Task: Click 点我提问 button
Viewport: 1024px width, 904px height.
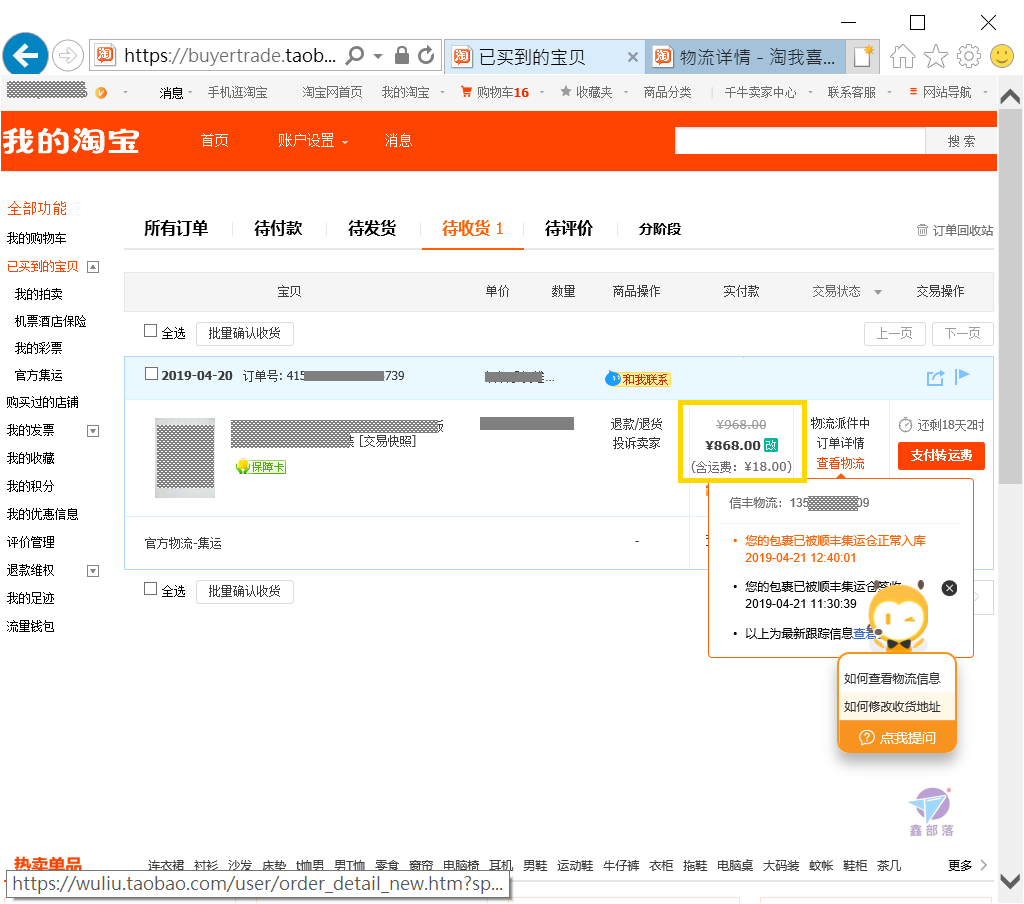Action: click(x=897, y=737)
